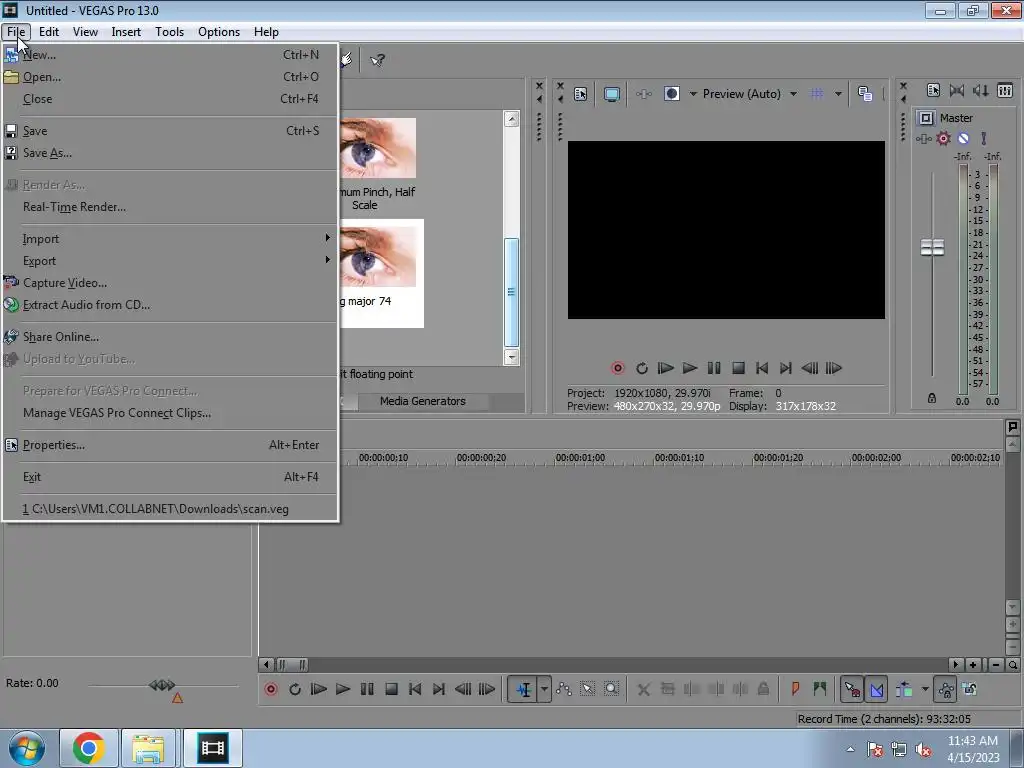Select the 'major 74' preset thumbnail
Image resolution: width=1024 pixels, height=768 pixels.
click(380, 273)
